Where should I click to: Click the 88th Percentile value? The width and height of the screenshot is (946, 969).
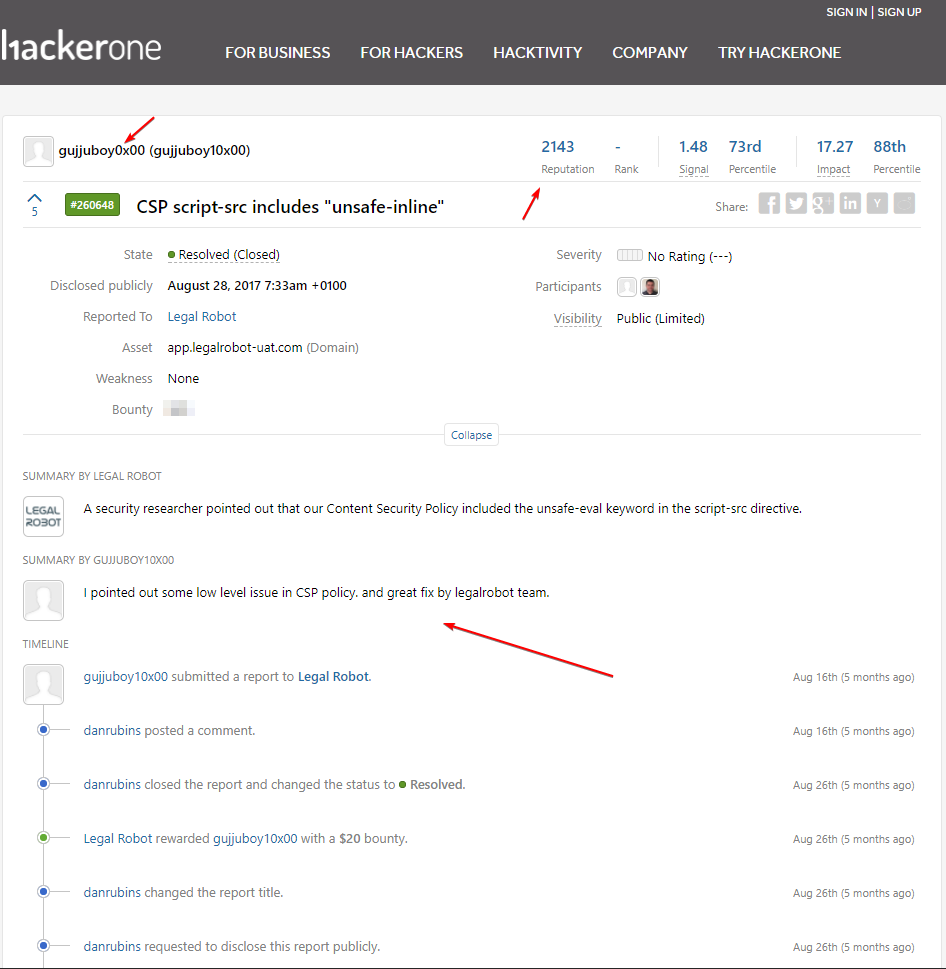[x=889, y=146]
